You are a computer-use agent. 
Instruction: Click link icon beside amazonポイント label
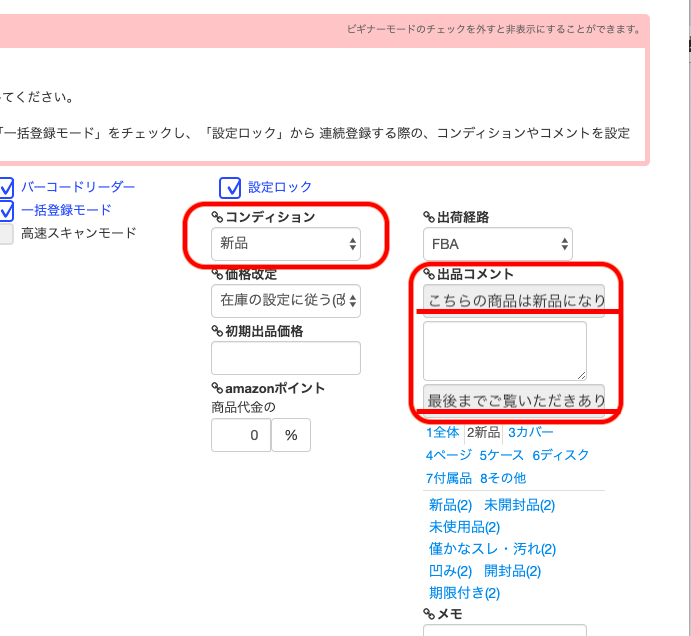point(217,388)
